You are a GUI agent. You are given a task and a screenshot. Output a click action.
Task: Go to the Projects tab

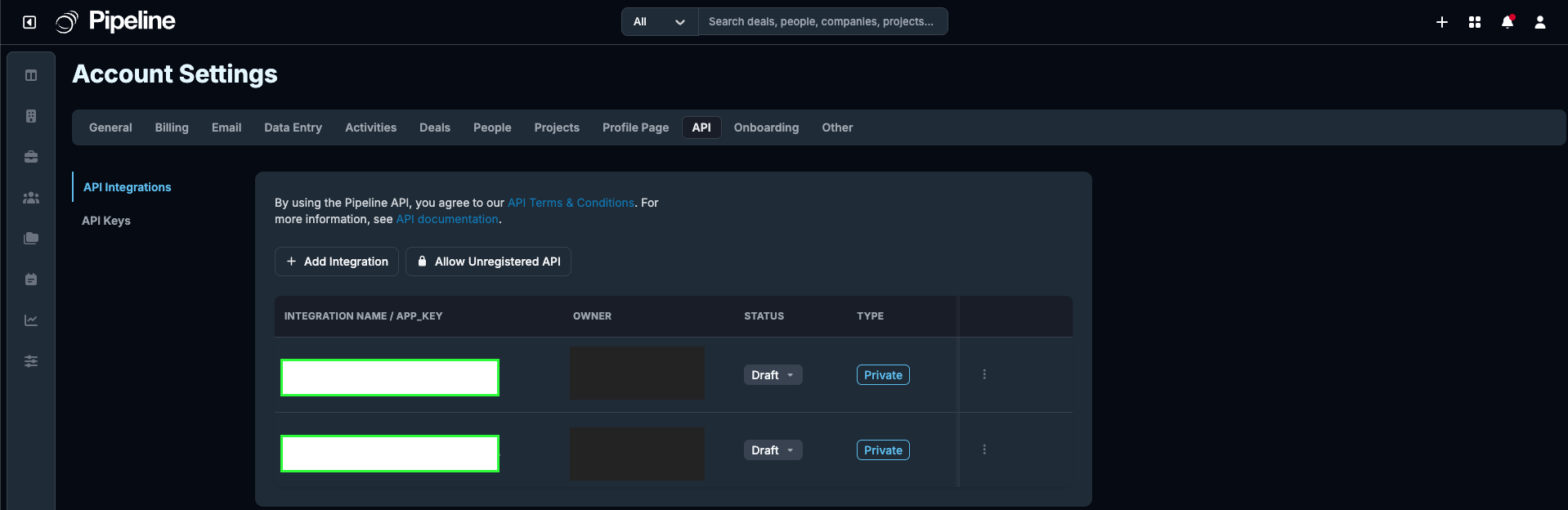[x=557, y=127]
